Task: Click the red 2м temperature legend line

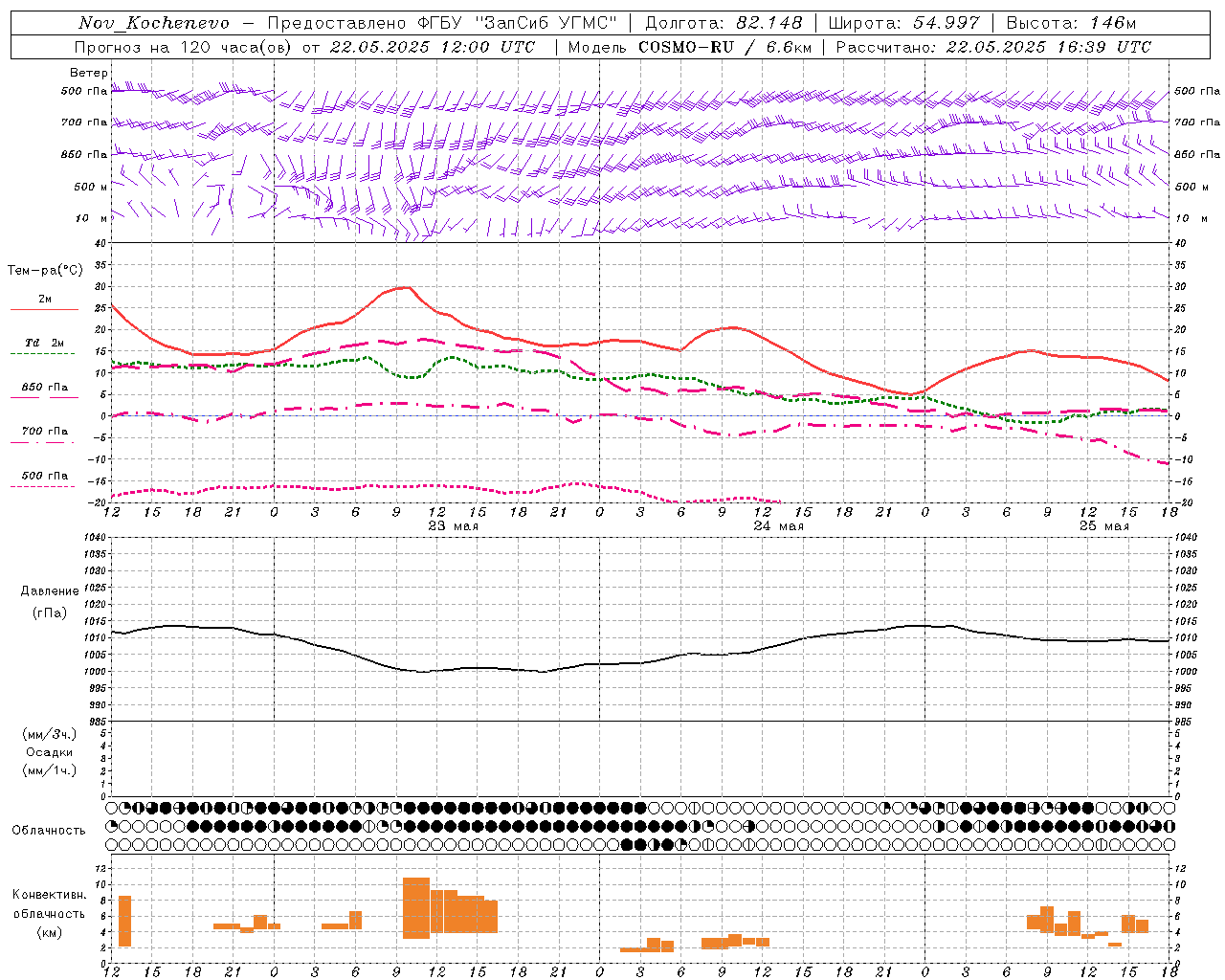Action: (x=45, y=309)
